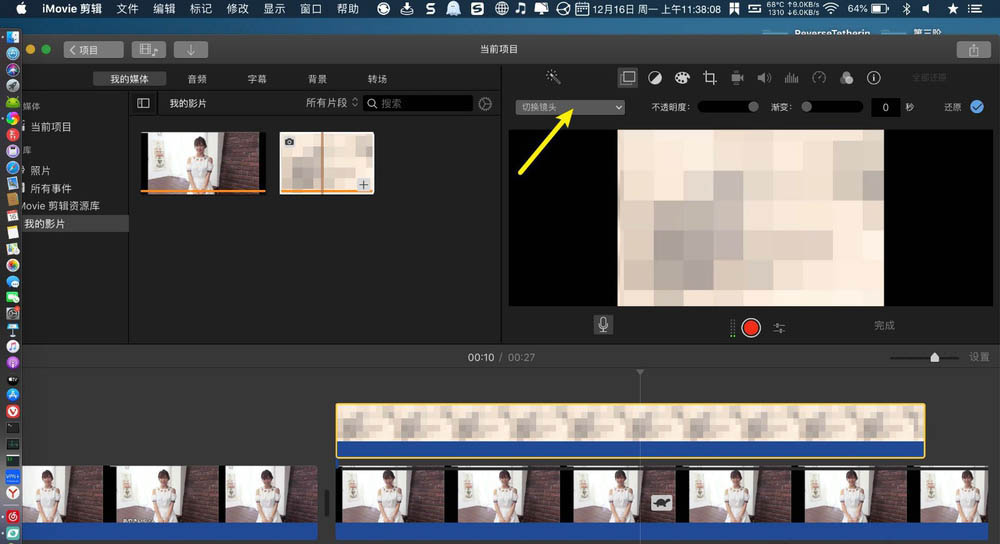1000x544 pixels.
Task: Go back with the 项目 button
Action: click(93, 50)
